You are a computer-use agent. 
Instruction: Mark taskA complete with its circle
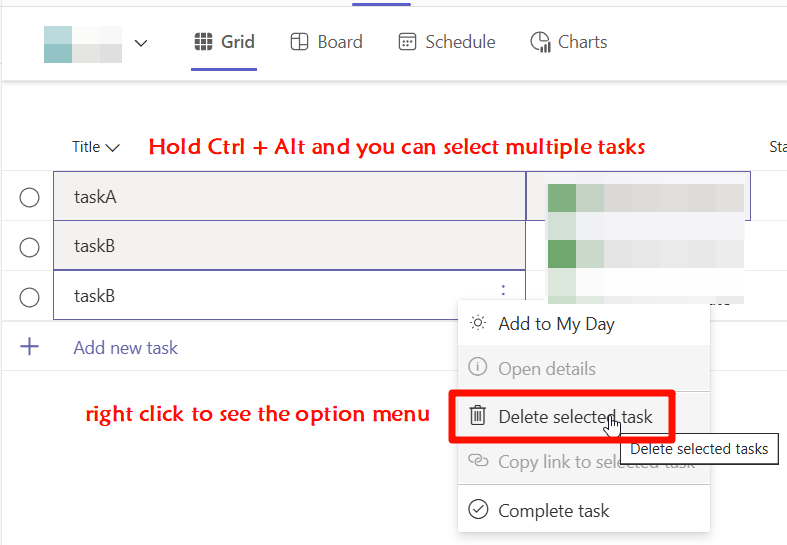click(30, 198)
